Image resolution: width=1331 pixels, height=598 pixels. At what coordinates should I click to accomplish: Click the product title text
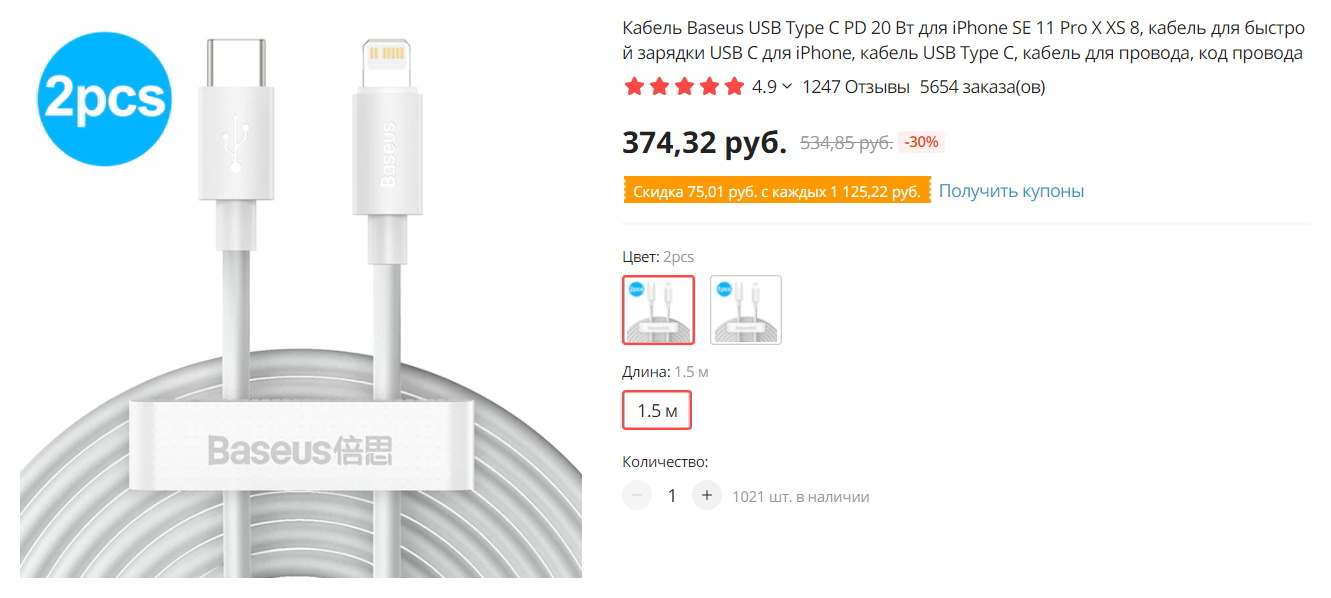tap(962, 41)
